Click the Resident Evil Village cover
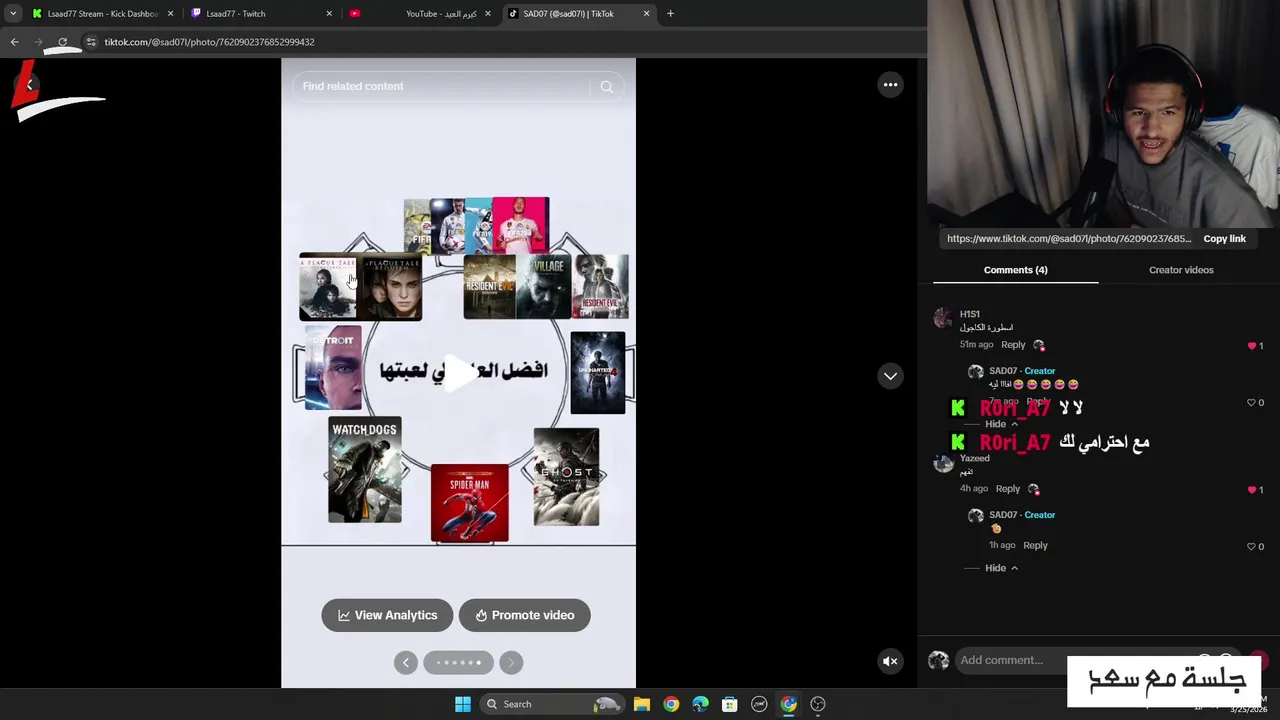 point(545,287)
